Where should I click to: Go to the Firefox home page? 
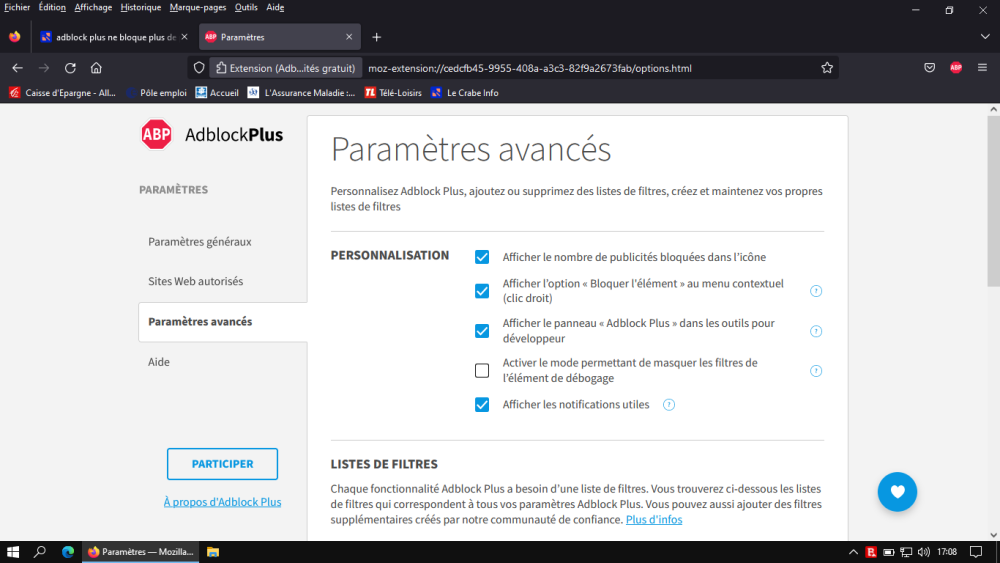pyautogui.click(x=96, y=68)
